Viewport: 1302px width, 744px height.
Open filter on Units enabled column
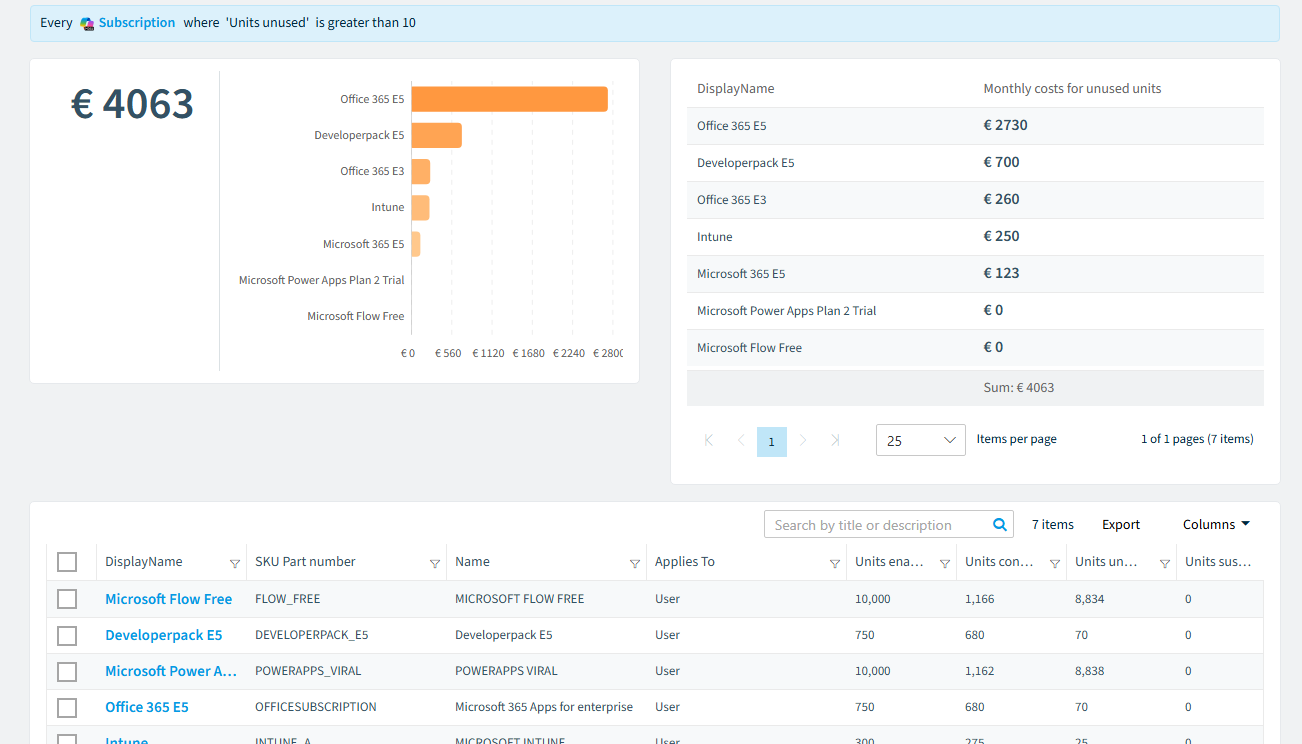[x=945, y=564]
